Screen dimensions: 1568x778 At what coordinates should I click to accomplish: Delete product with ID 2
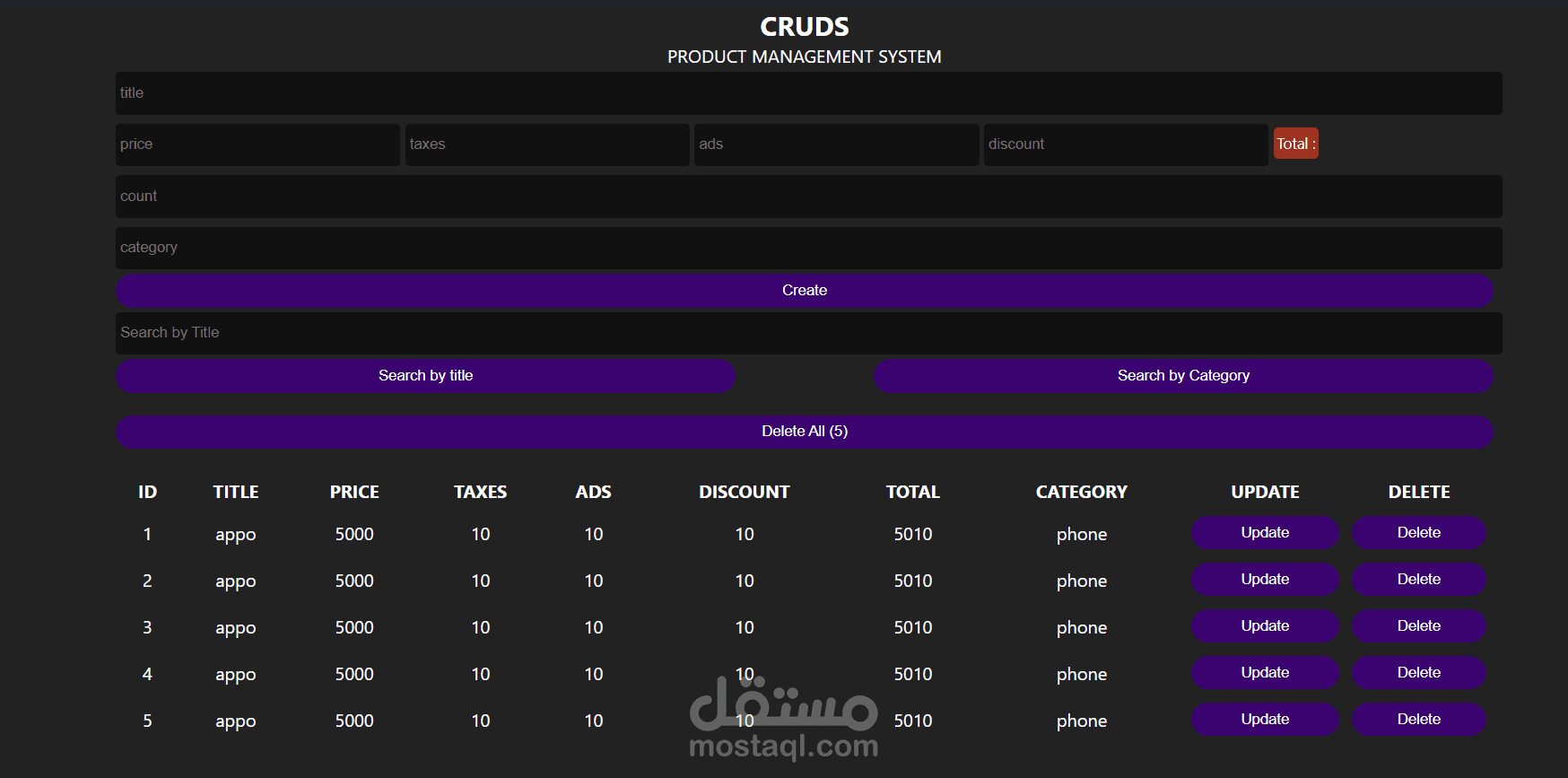click(1419, 580)
